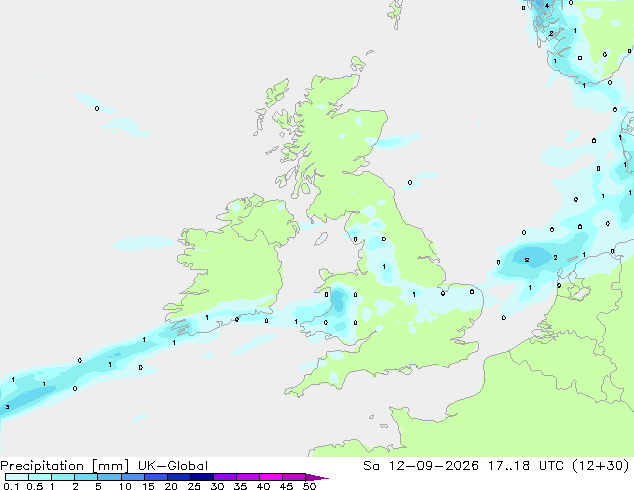This screenshot has height=490, width=634.
Task: Click the forecast offset '(12+30)' label
Action: tap(601, 466)
